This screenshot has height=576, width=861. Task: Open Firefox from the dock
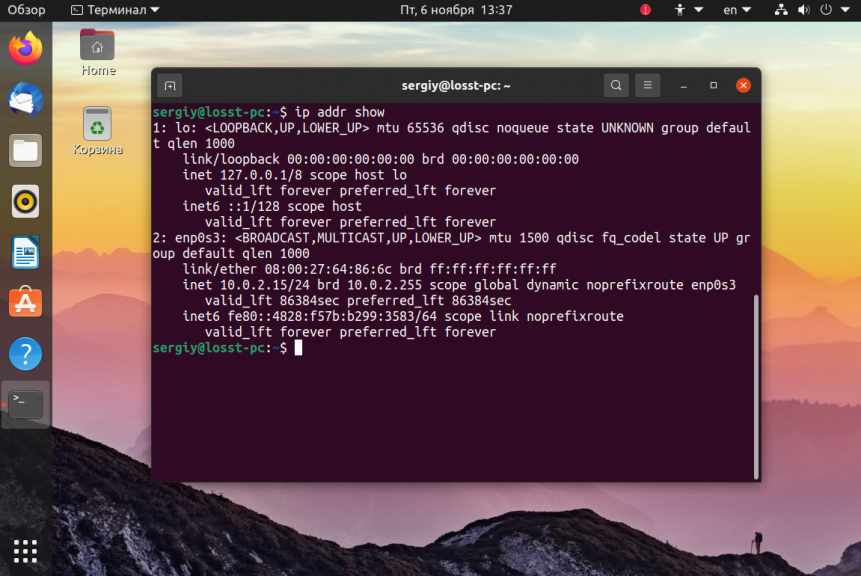coord(23,46)
